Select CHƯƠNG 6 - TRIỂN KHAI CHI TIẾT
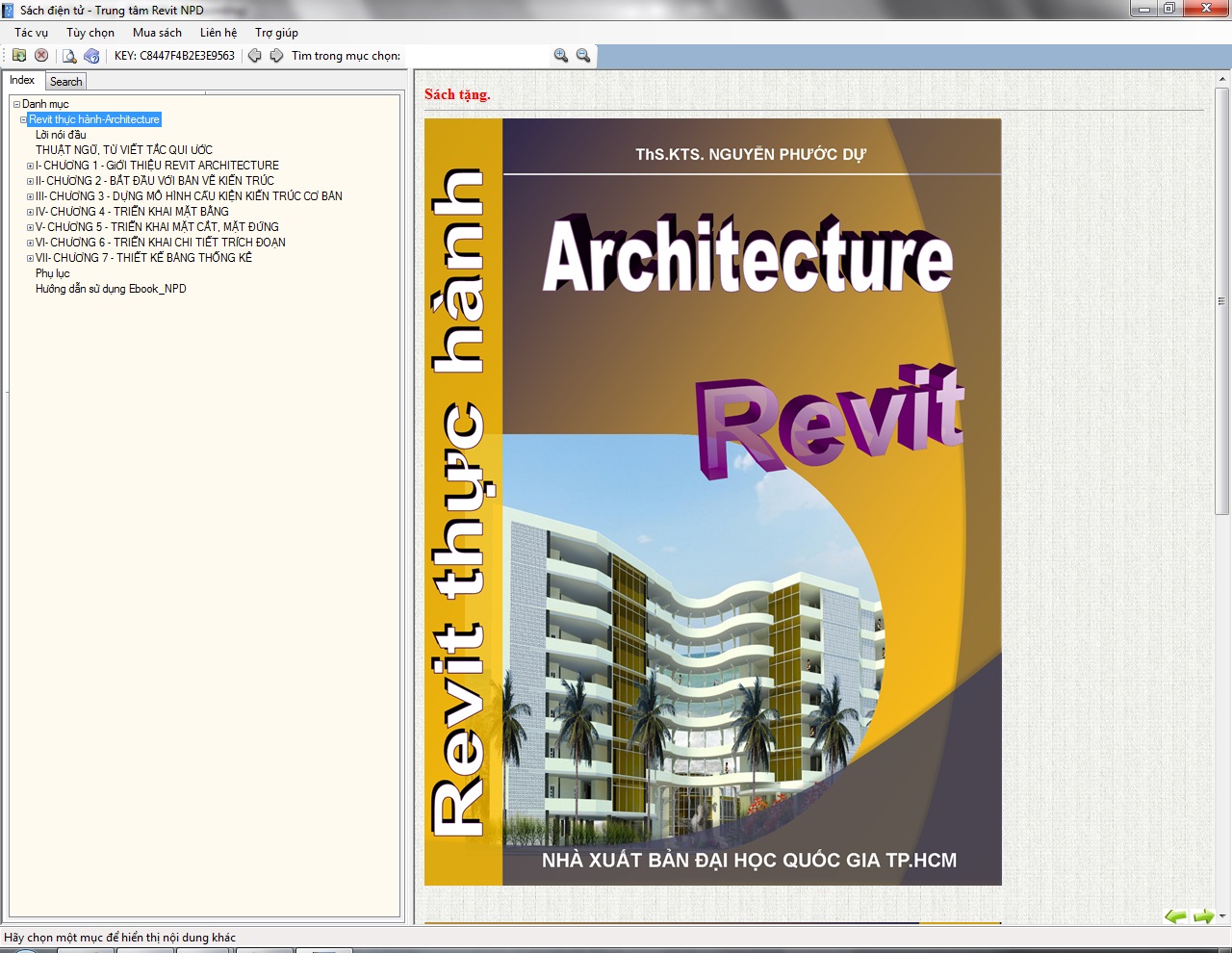Viewport: 1232px width, 953px height. pyautogui.click(x=161, y=243)
